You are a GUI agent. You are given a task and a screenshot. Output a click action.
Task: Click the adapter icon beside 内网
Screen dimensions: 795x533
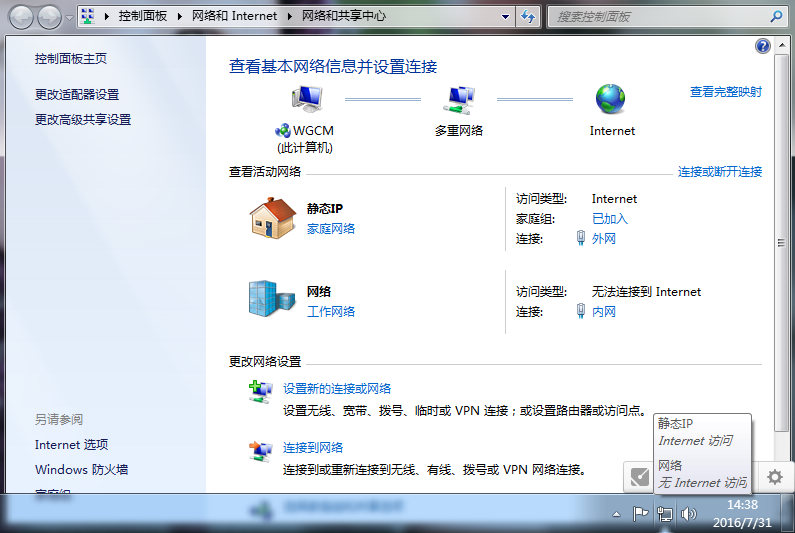pos(581,311)
